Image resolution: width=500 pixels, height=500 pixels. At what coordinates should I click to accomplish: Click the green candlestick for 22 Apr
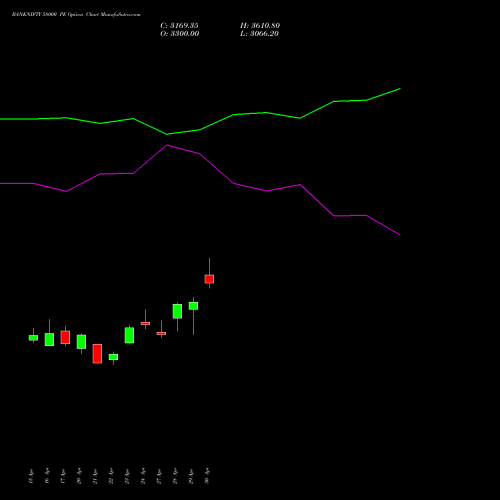113,357
